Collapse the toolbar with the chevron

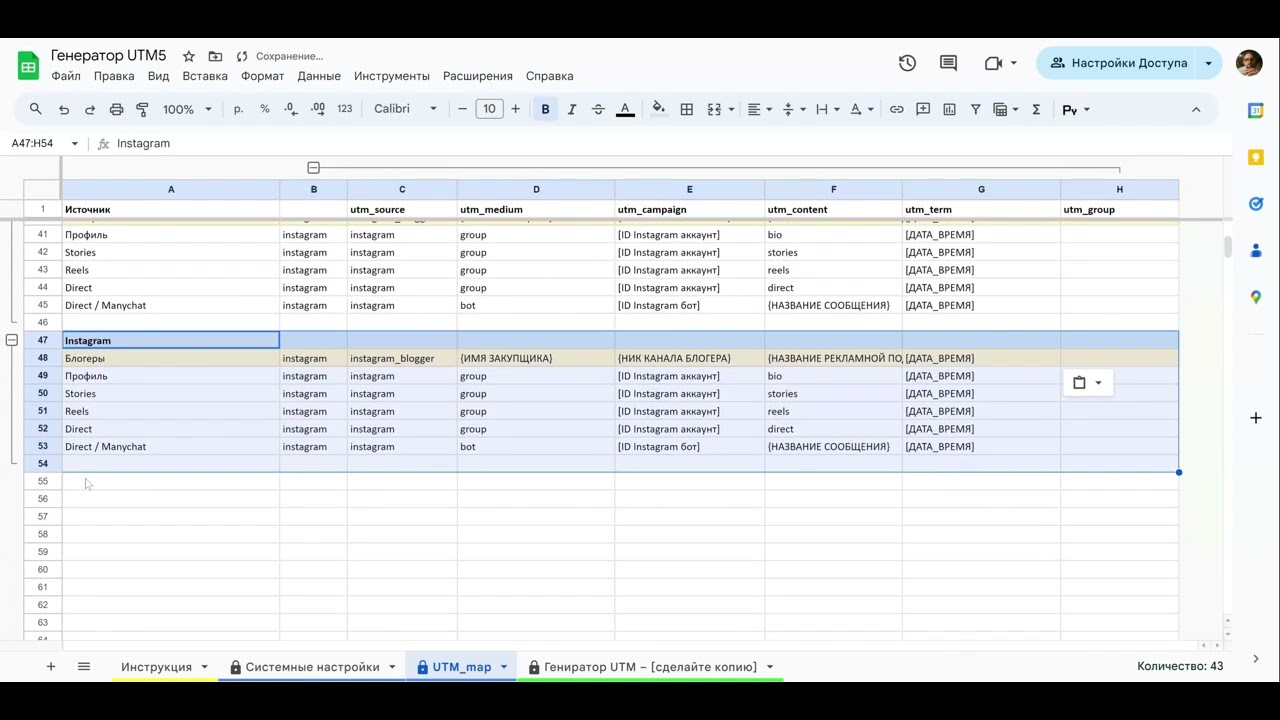click(1196, 109)
